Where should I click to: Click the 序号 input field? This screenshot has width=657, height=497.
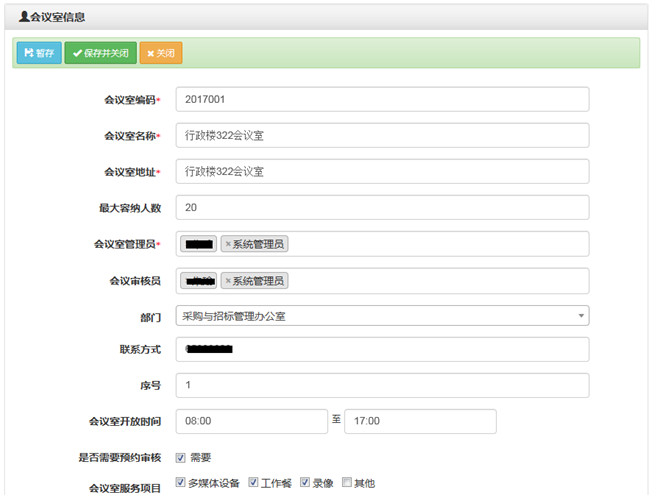click(381, 385)
